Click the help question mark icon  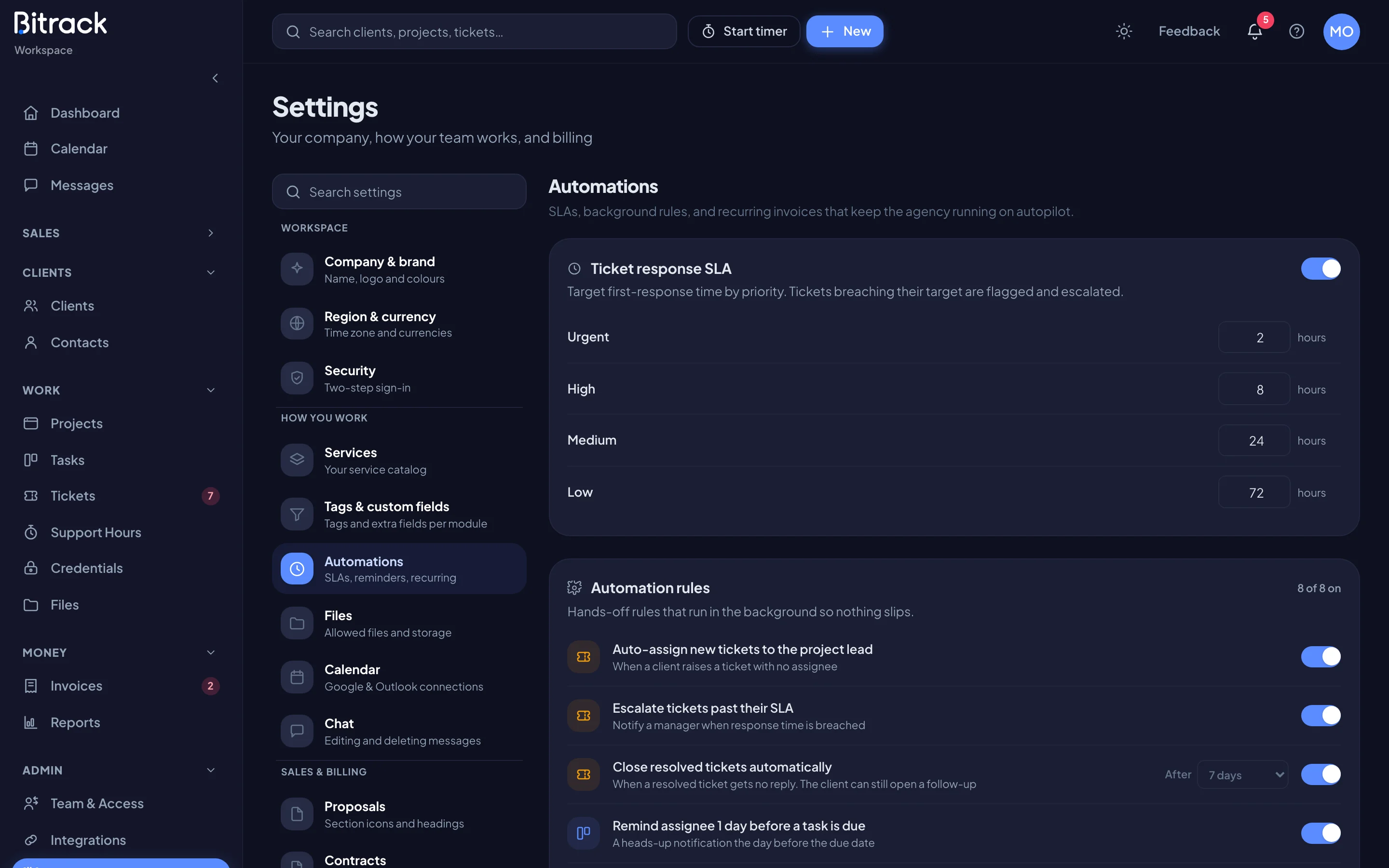click(1296, 31)
